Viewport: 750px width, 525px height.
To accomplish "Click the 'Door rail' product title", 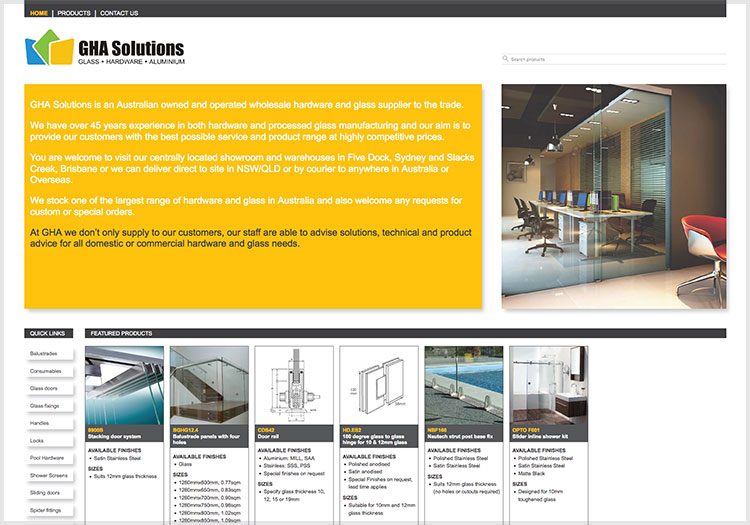I will [268, 437].
